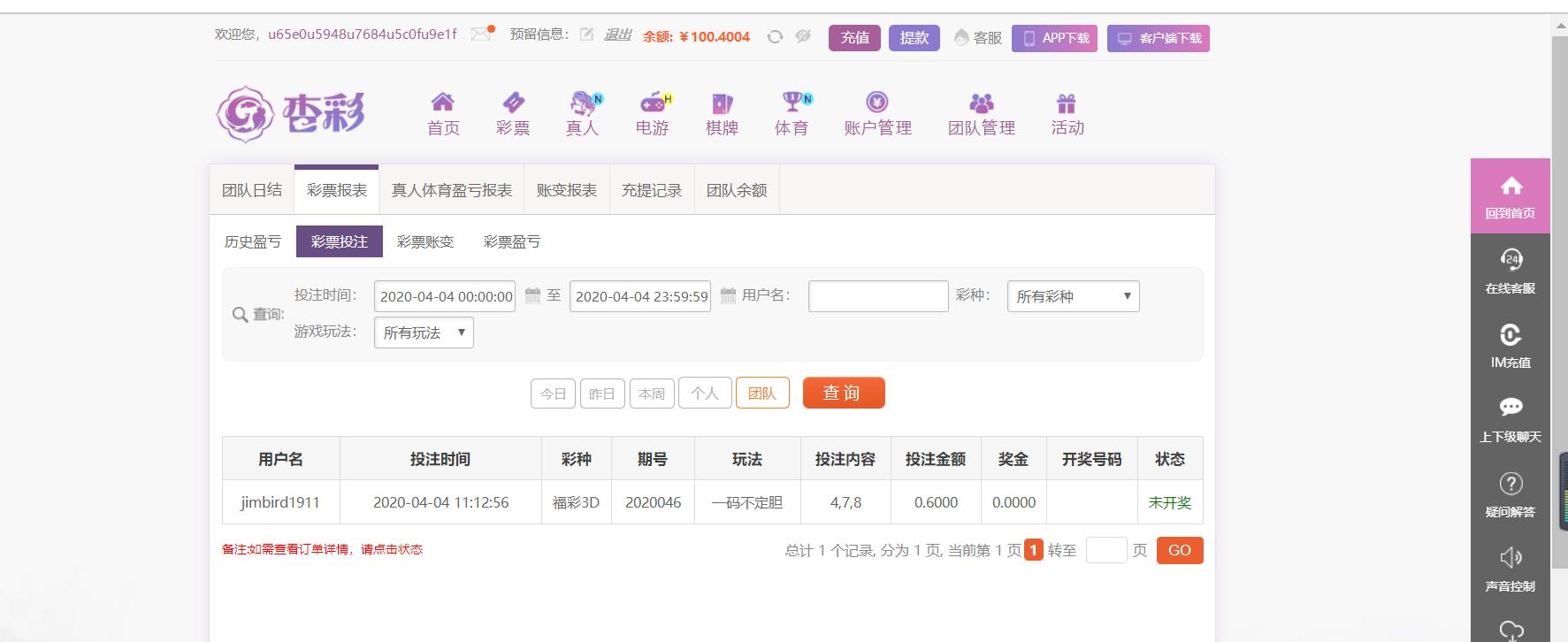
Task: Switch to the 账变报表 tab
Action: pyautogui.click(x=566, y=190)
